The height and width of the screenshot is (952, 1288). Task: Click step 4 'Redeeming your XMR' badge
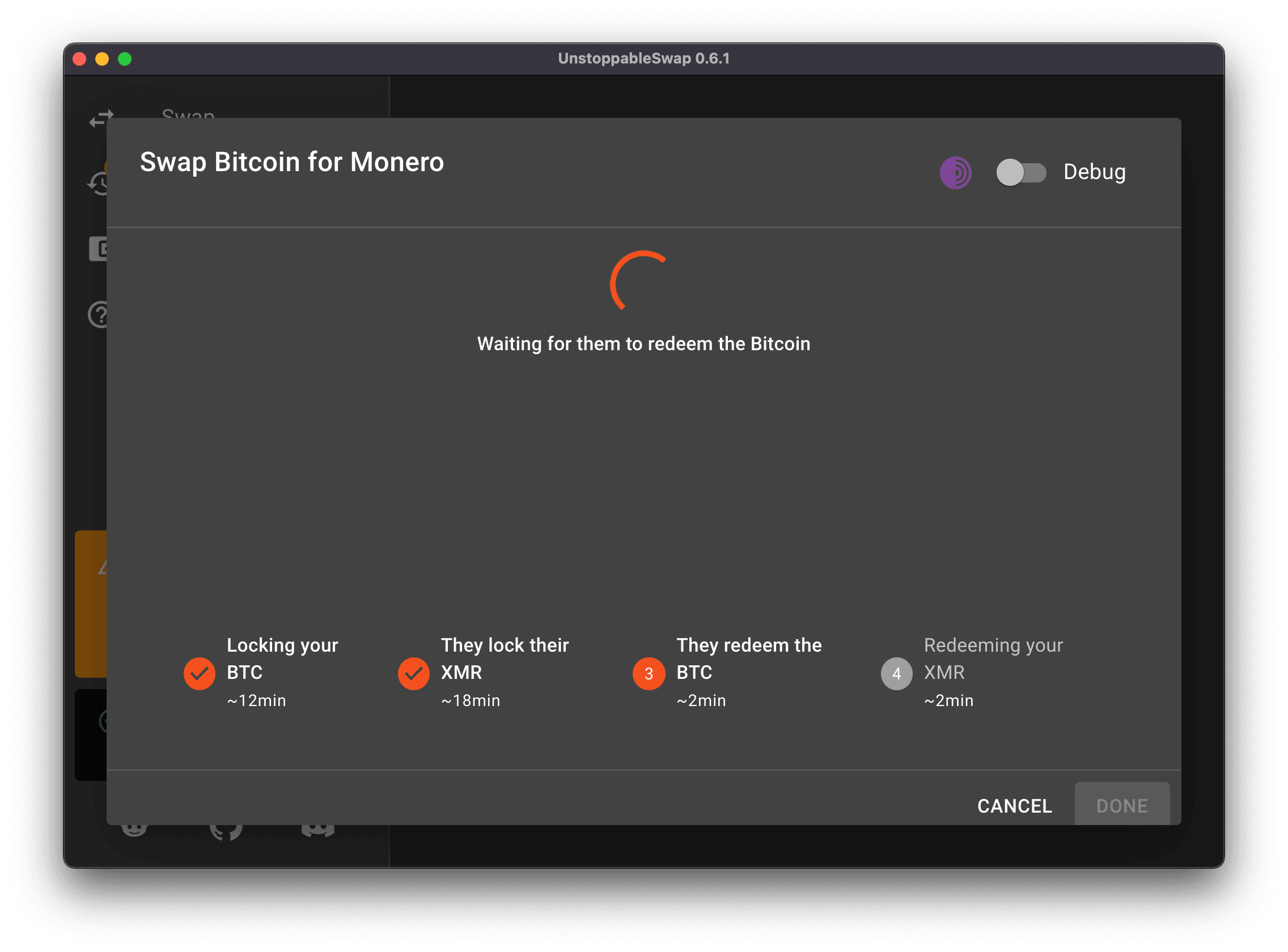(896, 673)
